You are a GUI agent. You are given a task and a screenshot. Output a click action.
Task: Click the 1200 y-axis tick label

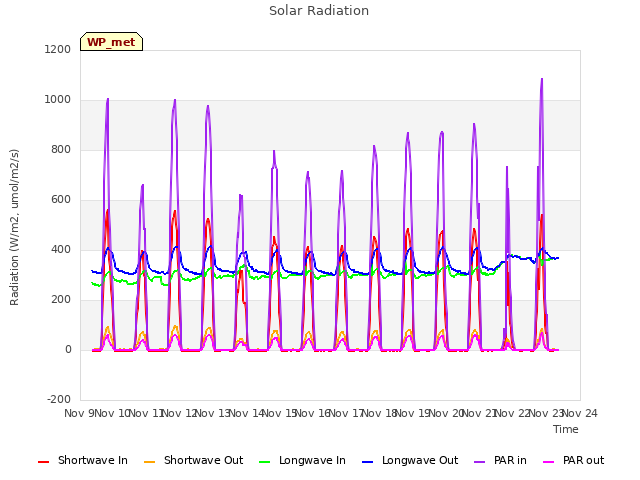coord(58,49)
